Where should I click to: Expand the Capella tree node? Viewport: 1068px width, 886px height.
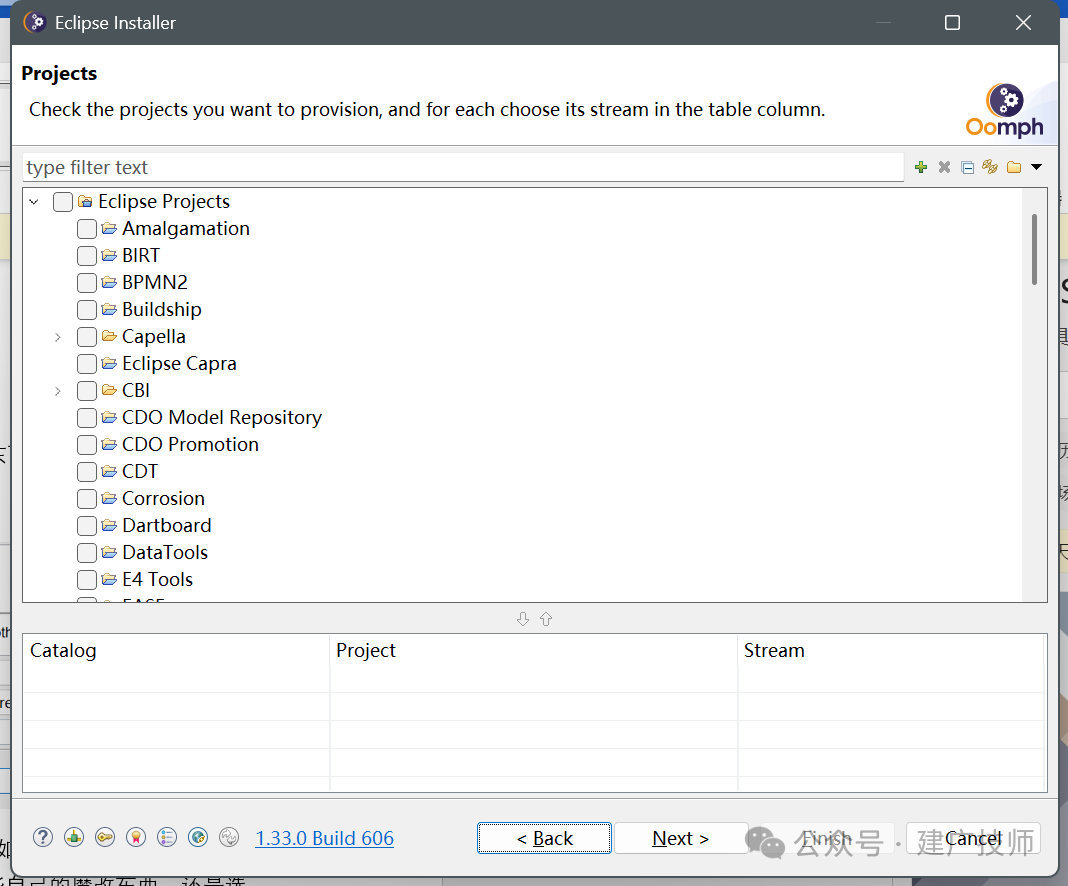[x=58, y=336]
